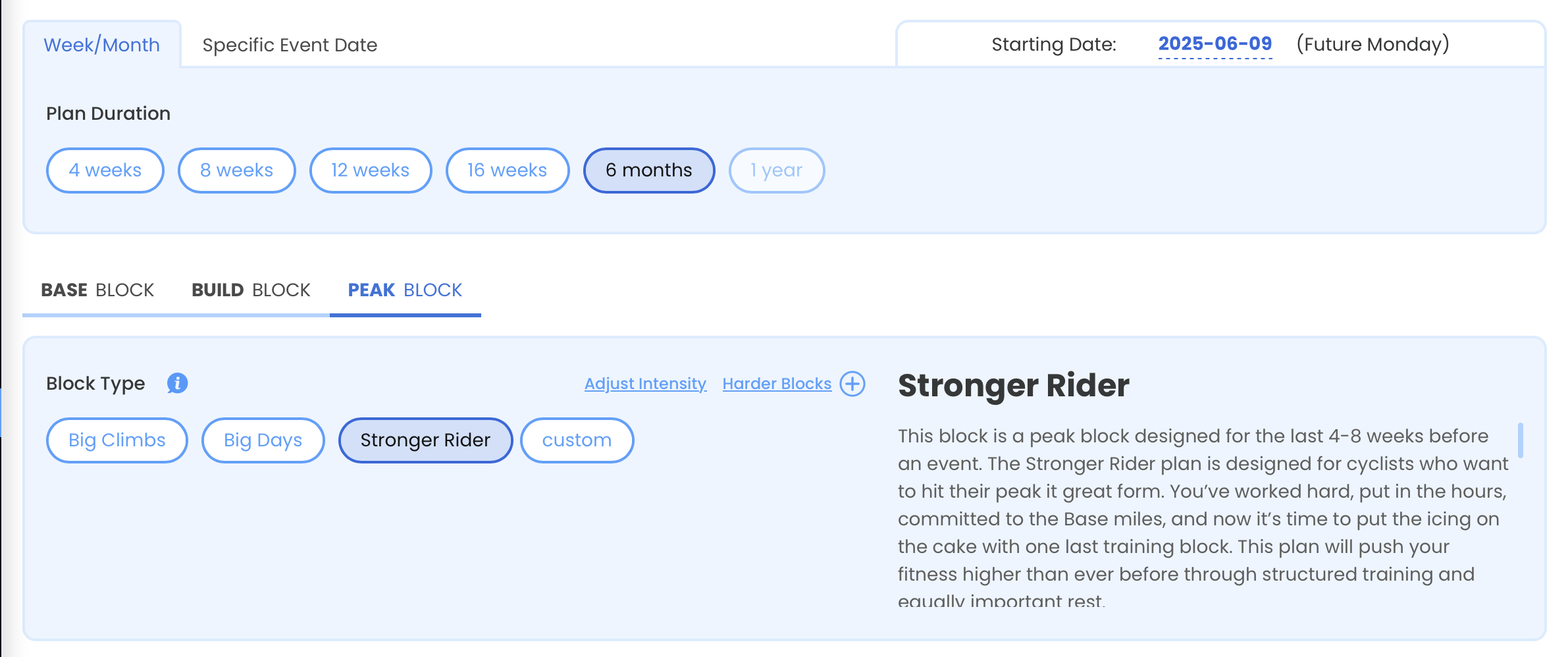Choose the custom block type
1568x657 pixels.
click(577, 440)
